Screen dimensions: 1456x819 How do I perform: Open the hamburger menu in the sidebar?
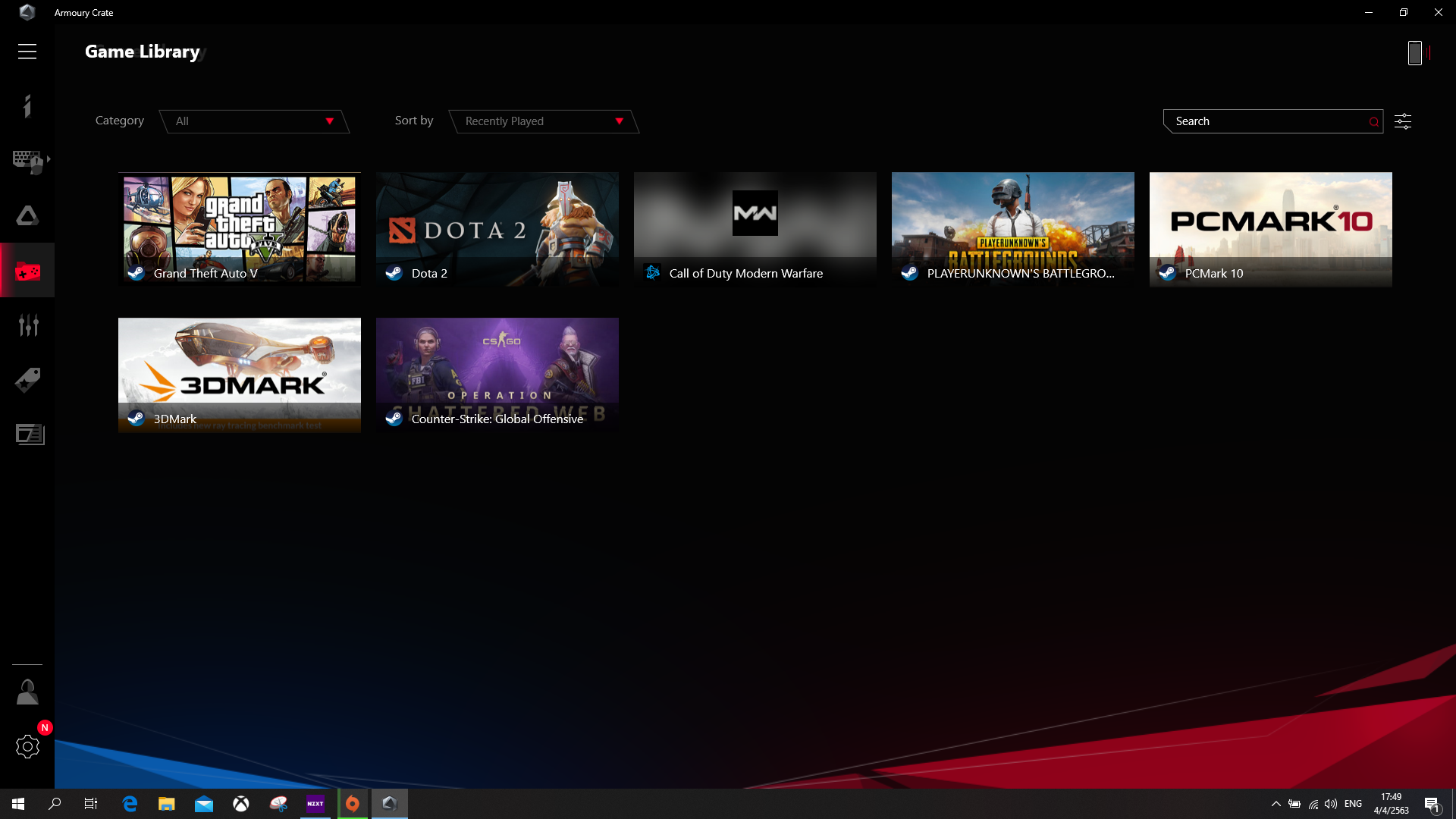pyautogui.click(x=27, y=52)
